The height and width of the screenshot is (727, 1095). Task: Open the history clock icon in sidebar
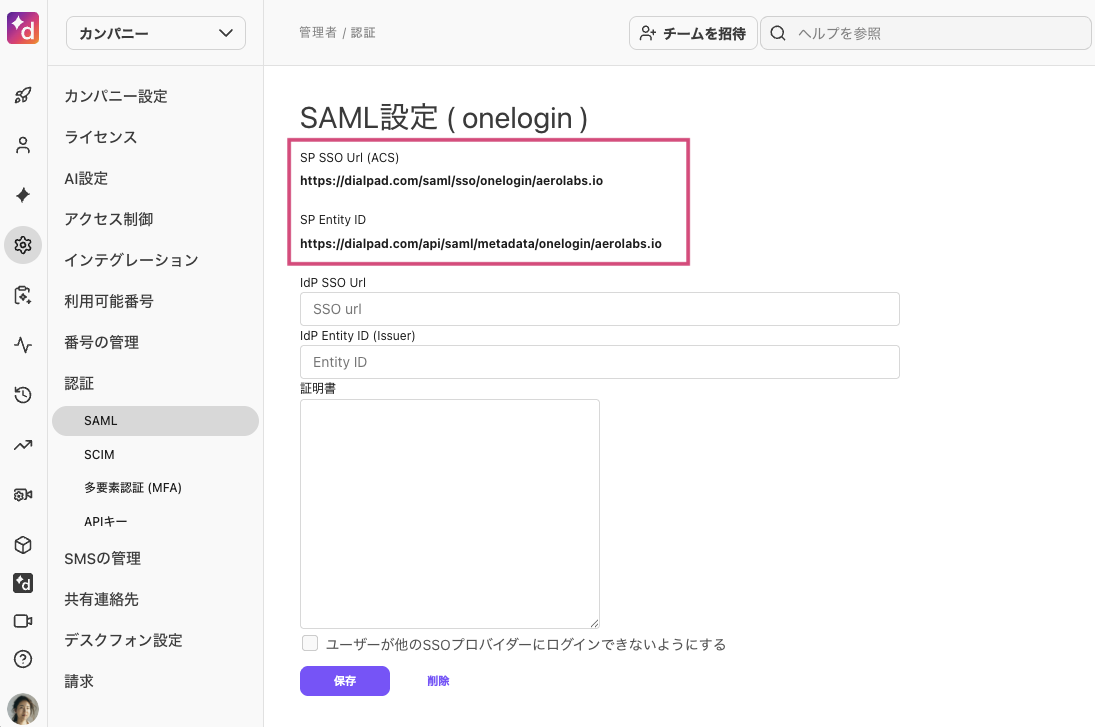click(23, 395)
